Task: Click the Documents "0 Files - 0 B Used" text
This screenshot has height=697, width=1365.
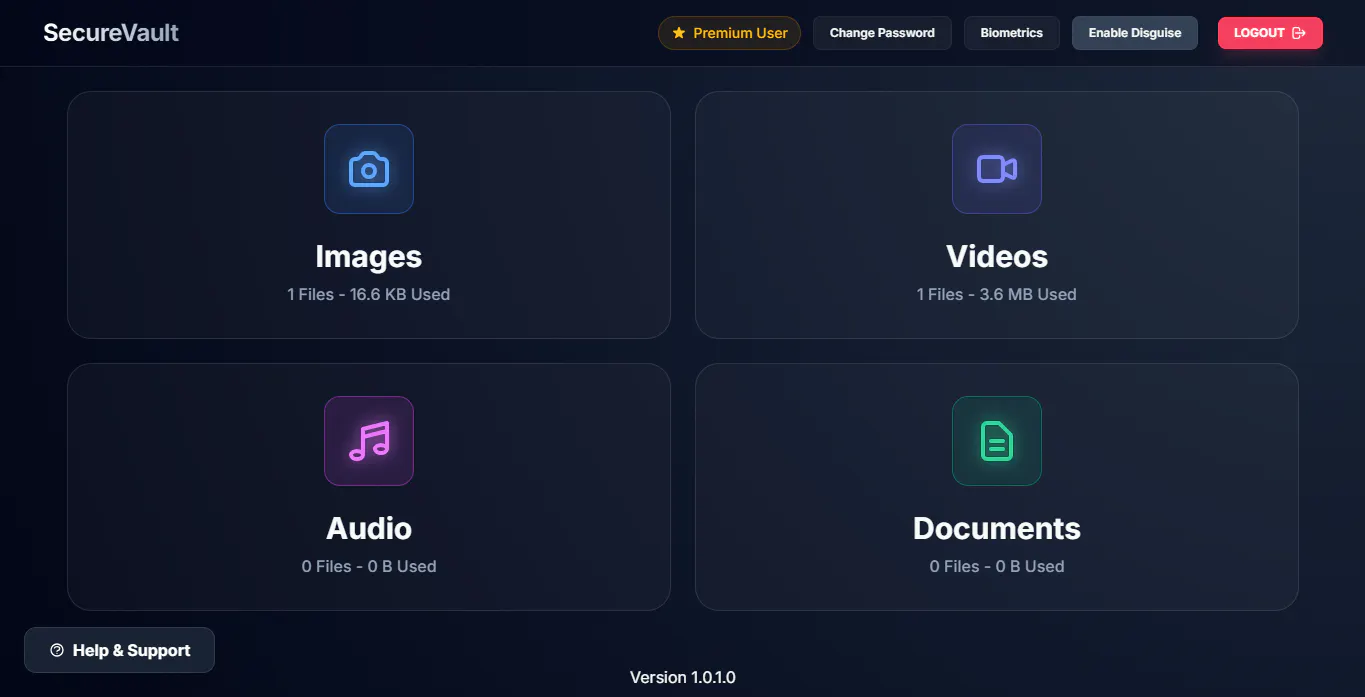Action: tap(997, 566)
